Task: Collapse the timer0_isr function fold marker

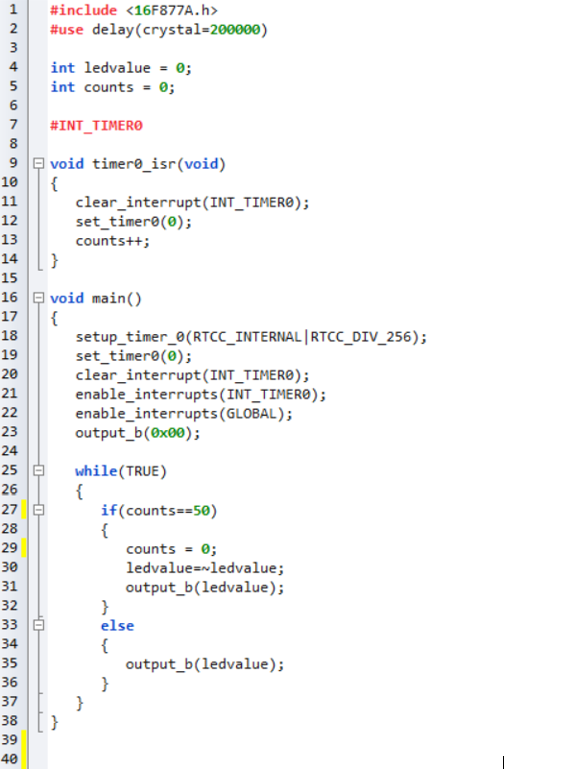Action: [38, 163]
